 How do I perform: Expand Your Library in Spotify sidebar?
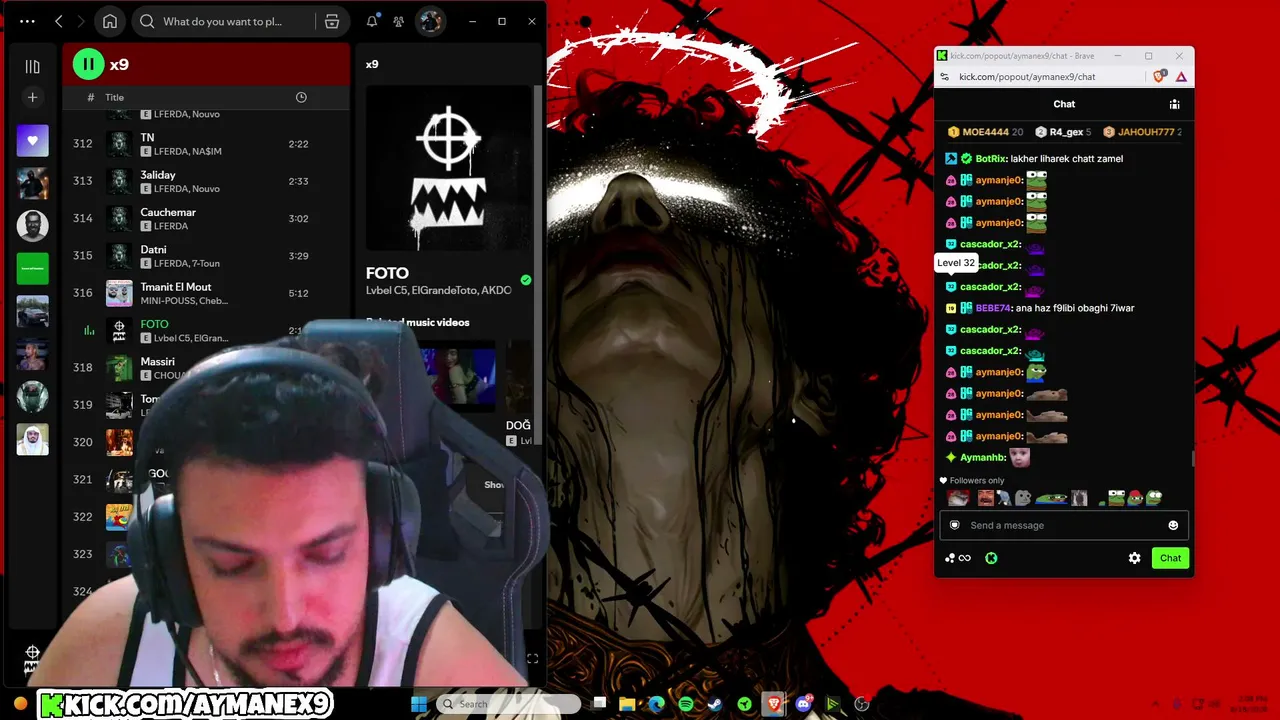32,66
